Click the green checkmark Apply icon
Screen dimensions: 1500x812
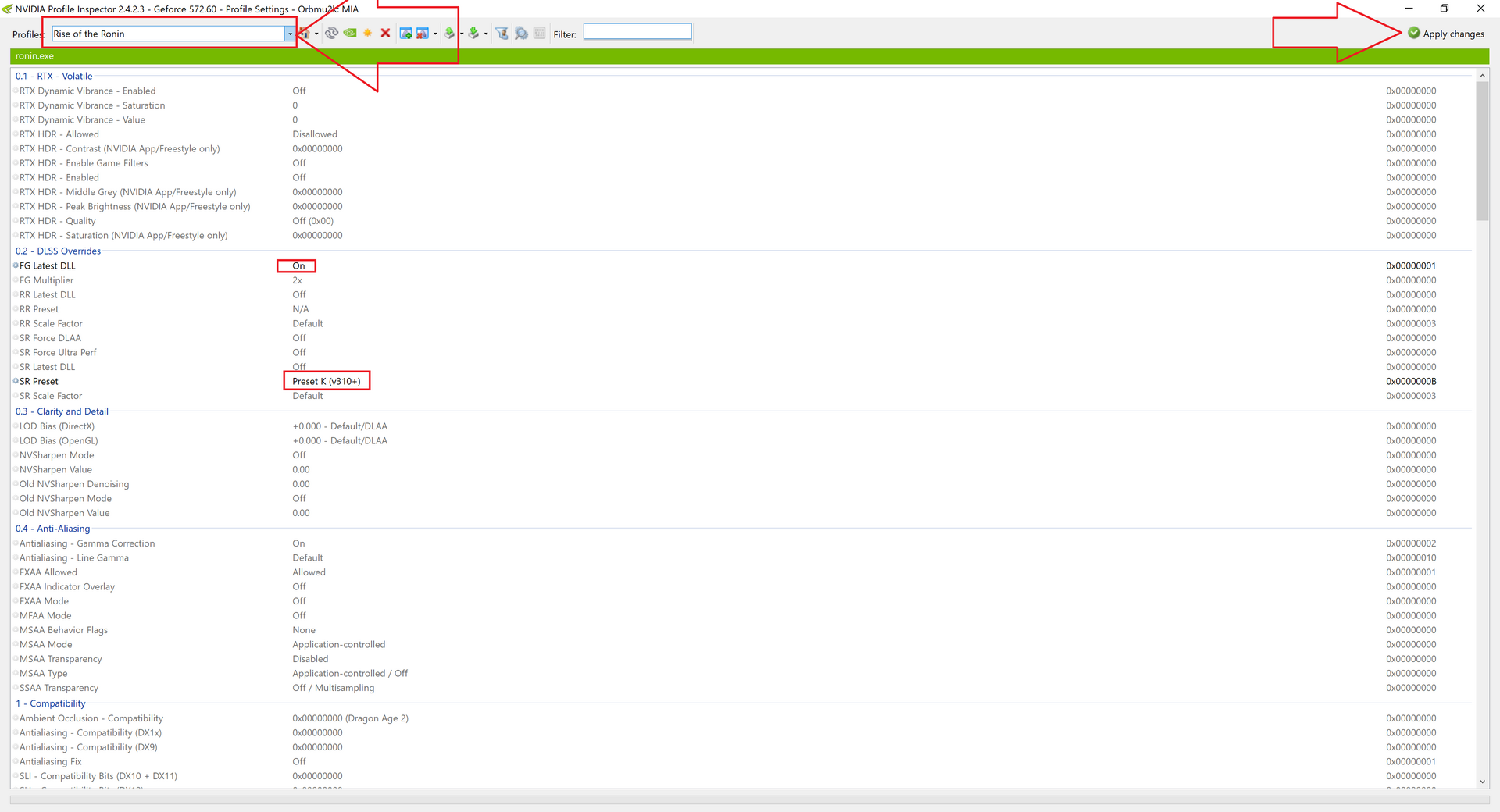click(x=1414, y=33)
